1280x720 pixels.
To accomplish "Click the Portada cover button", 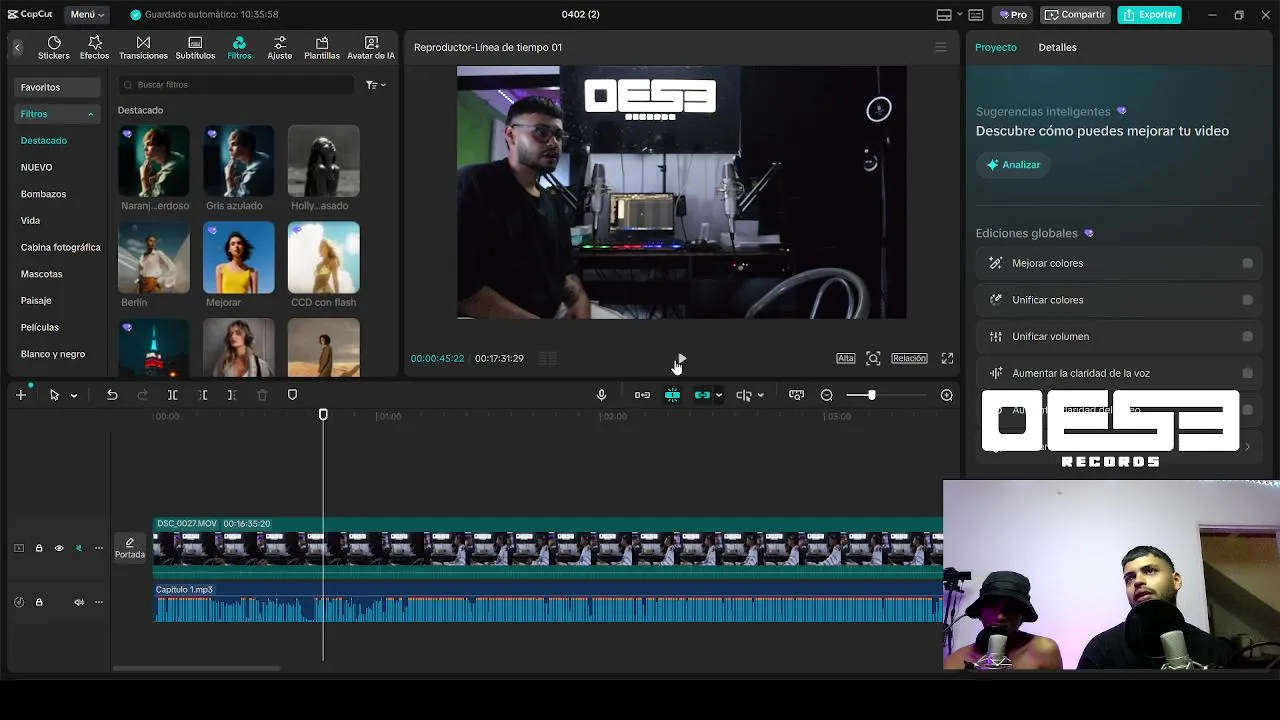I will [129, 548].
